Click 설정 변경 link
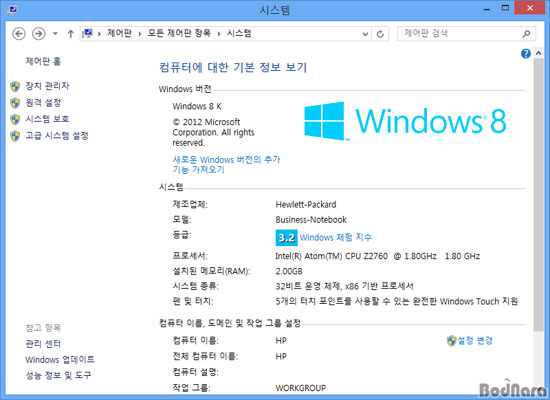 tap(475, 340)
